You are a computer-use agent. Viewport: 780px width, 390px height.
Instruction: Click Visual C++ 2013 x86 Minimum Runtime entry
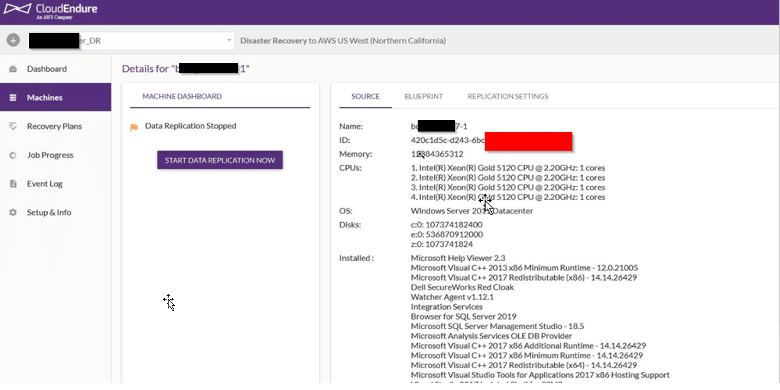pos(524,268)
